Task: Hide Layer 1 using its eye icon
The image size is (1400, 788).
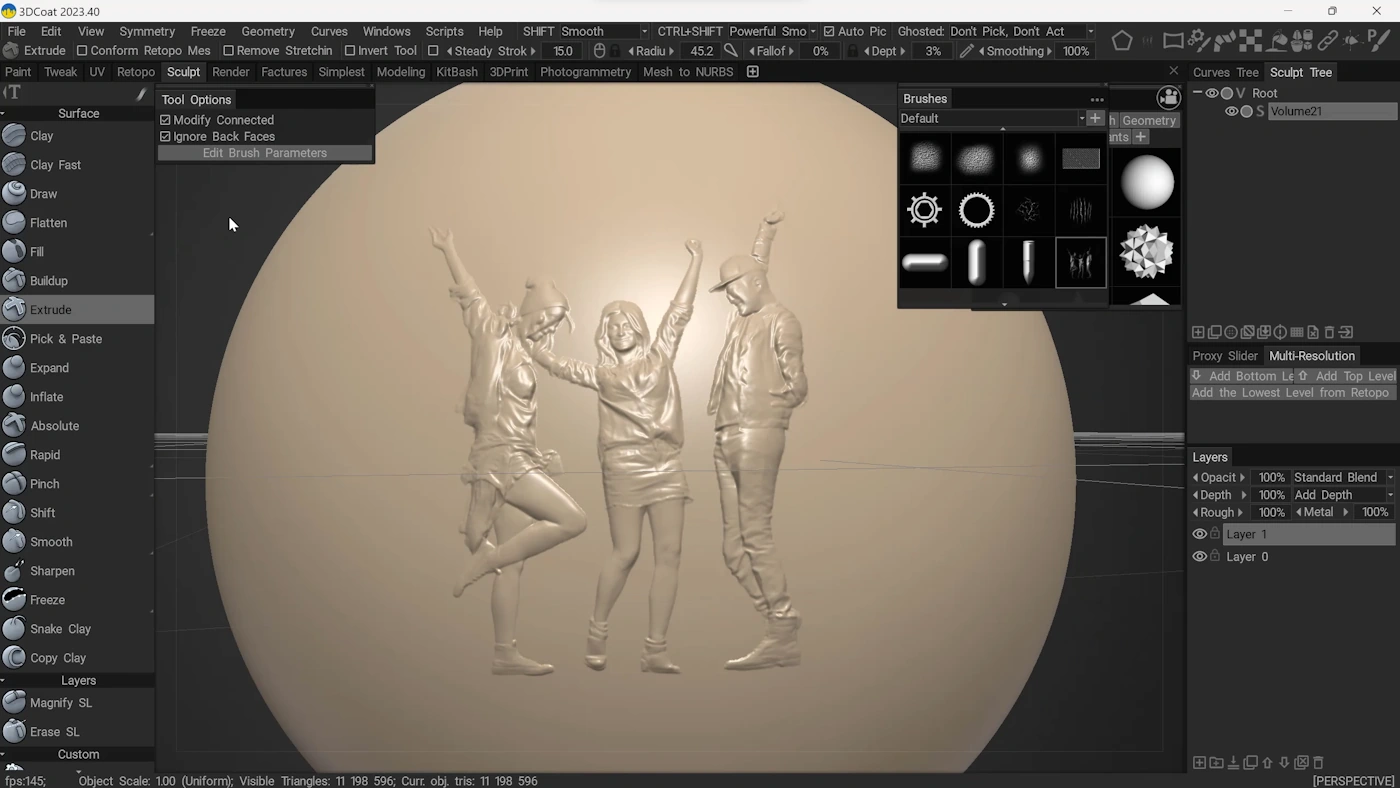Action: coord(1199,533)
